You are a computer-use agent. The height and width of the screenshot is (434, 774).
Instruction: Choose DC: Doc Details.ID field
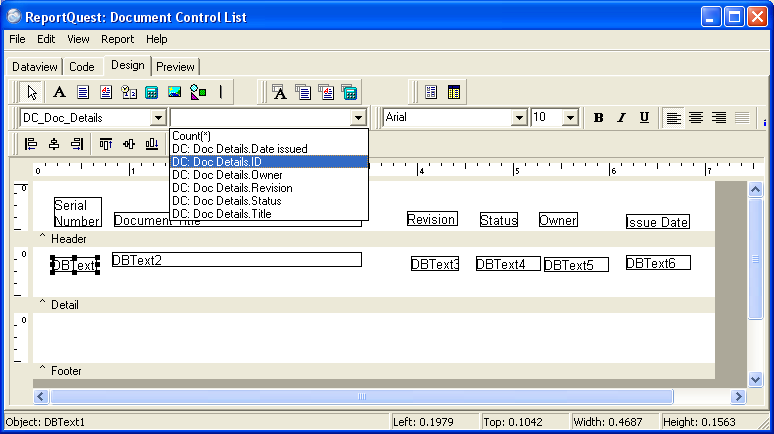pyautogui.click(x=269, y=162)
